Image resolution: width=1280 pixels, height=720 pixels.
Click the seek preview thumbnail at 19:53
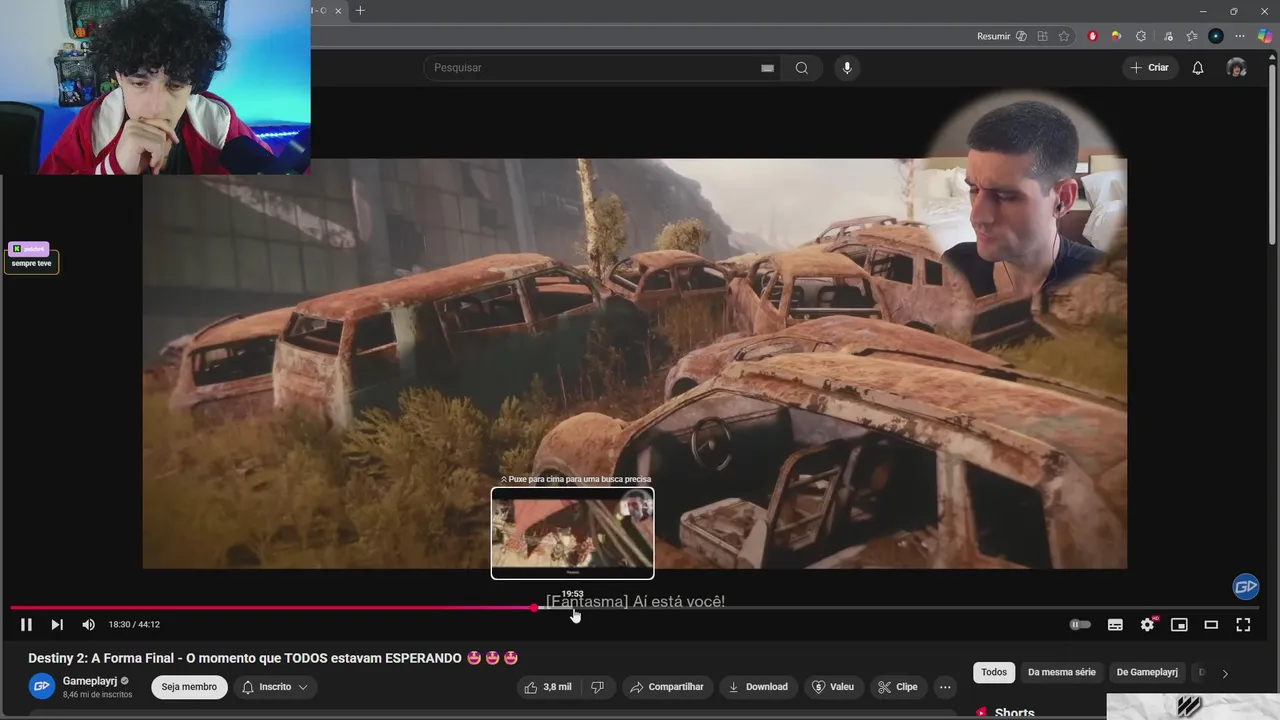(572, 533)
